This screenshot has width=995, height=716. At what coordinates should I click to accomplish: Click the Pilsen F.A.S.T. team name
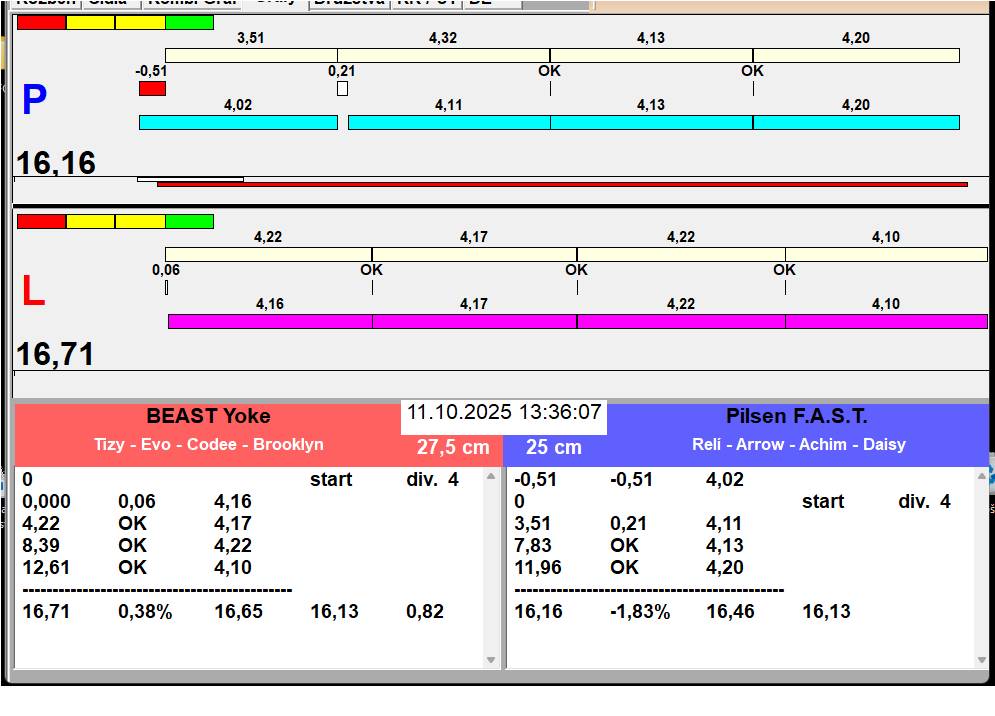[796, 416]
